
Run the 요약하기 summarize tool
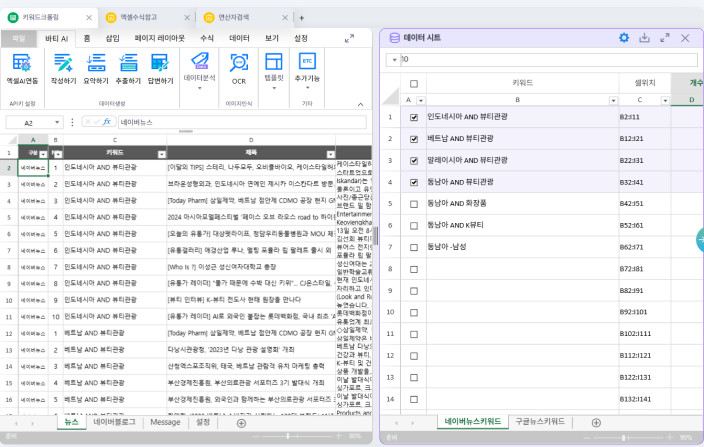click(96, 69)
